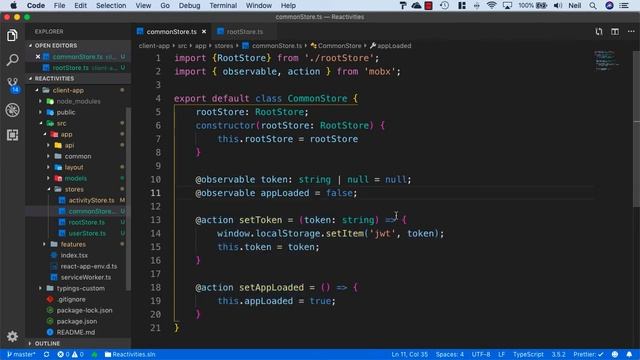Open errors and warnings count
The width and height of the screenshot is (640, 360).
click(71, 354)
